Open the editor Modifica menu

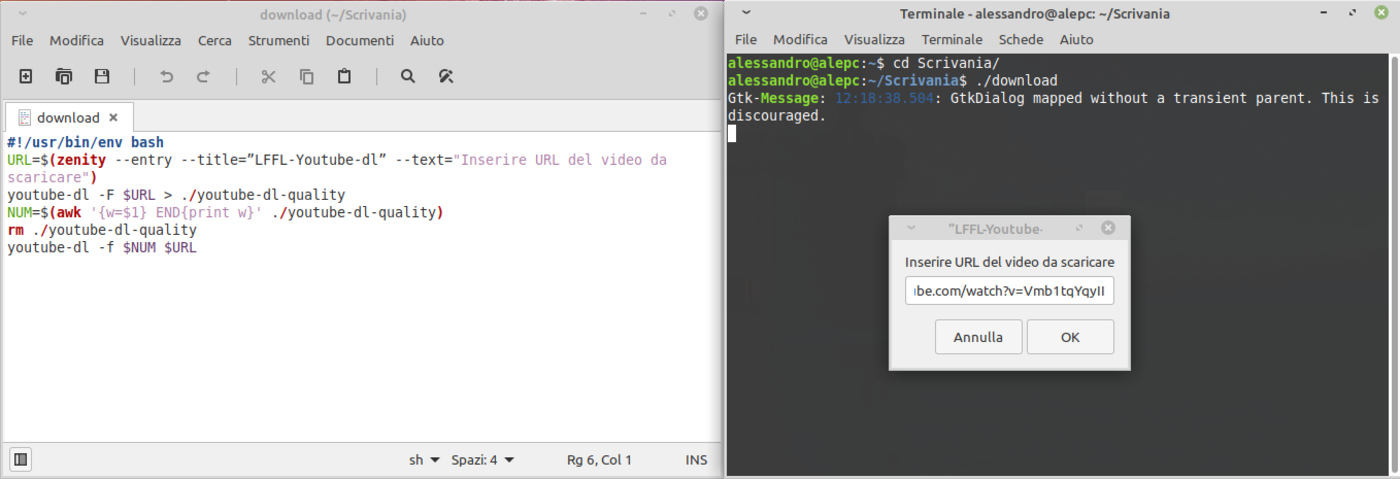click(77, 40)
